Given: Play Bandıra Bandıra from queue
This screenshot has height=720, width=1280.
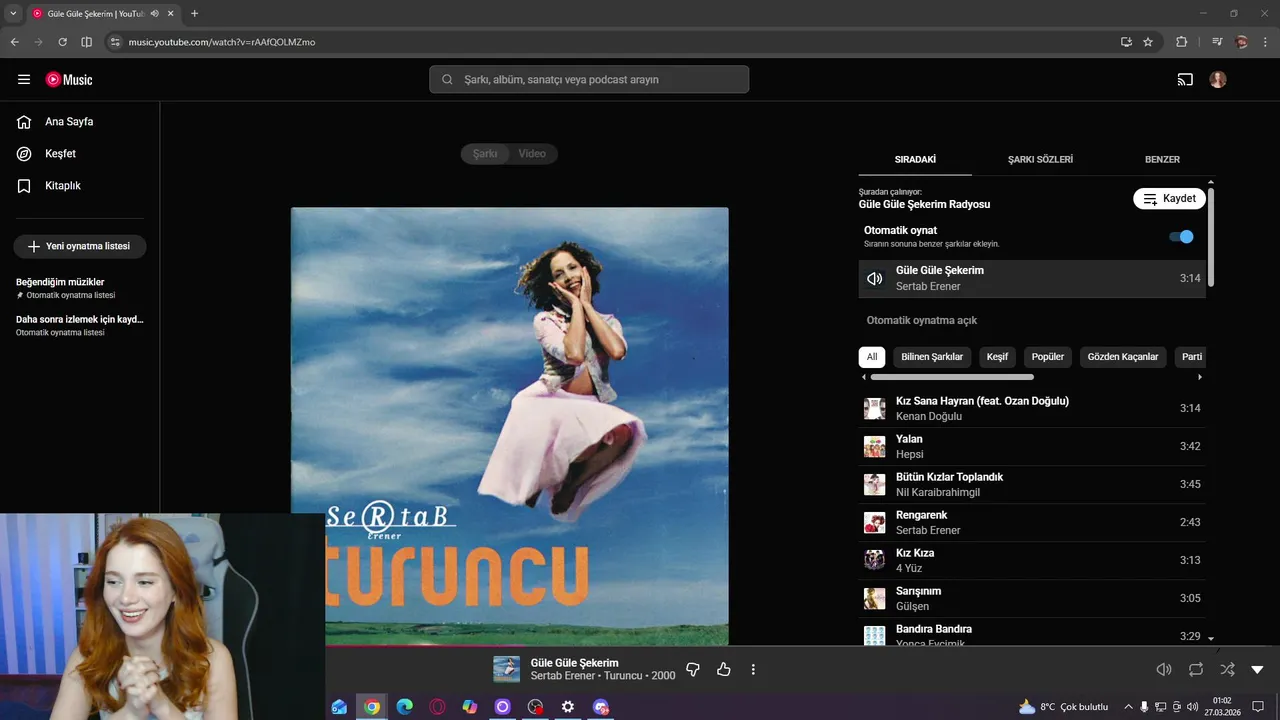Looking at the screenshot, I should (x=1032, y=633).
